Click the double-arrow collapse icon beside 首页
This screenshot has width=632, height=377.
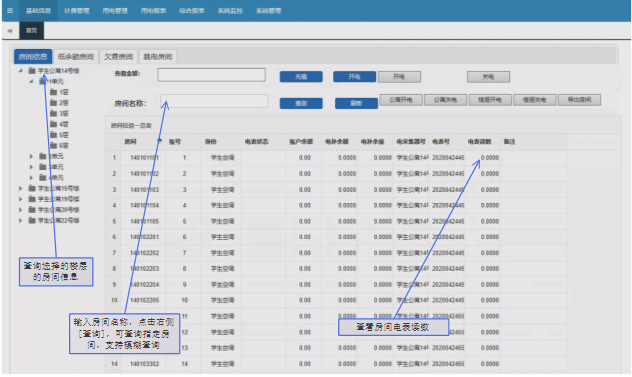coord(10,31)
